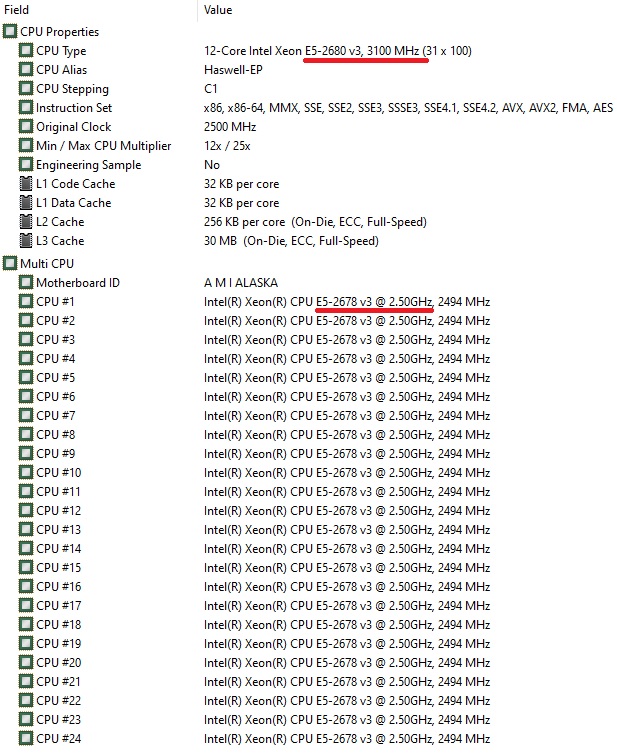Click the cache icon beside L1 Code Cache
Screen dimensions: 617x756
click(x=26, y=183)
